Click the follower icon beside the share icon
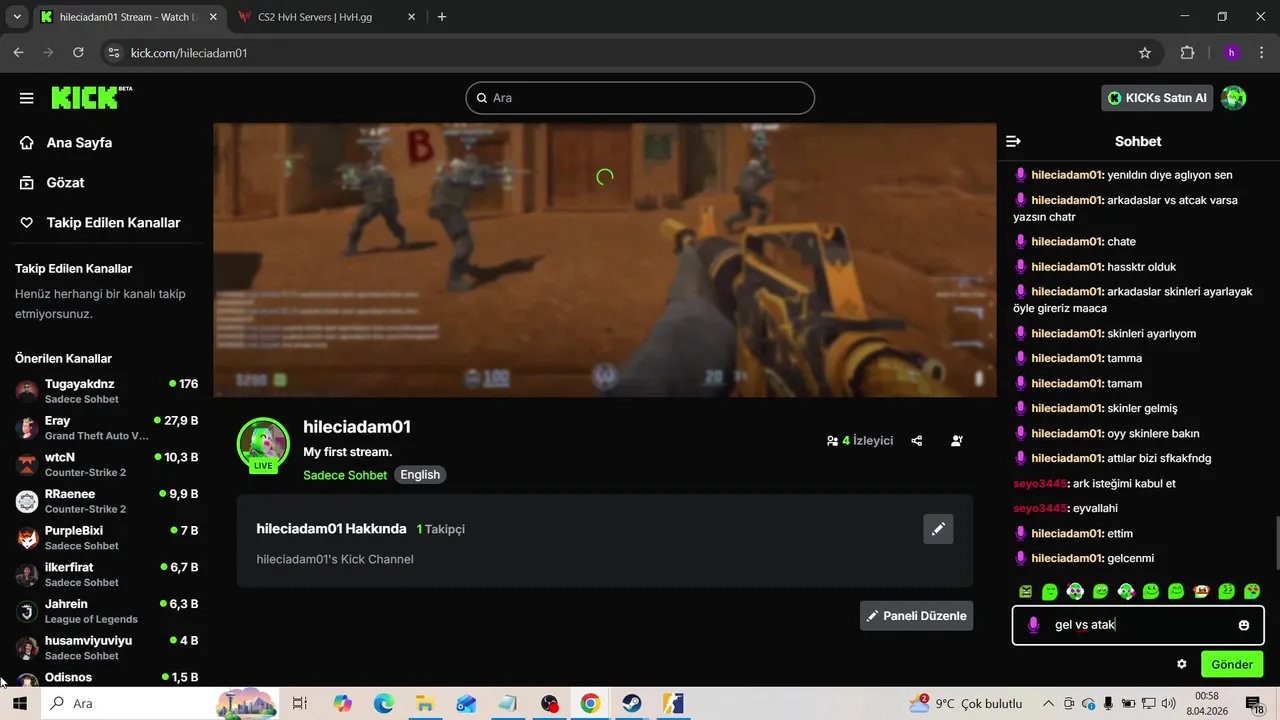The height and width of the screenshot is (720, 1280). click(957, 440)
